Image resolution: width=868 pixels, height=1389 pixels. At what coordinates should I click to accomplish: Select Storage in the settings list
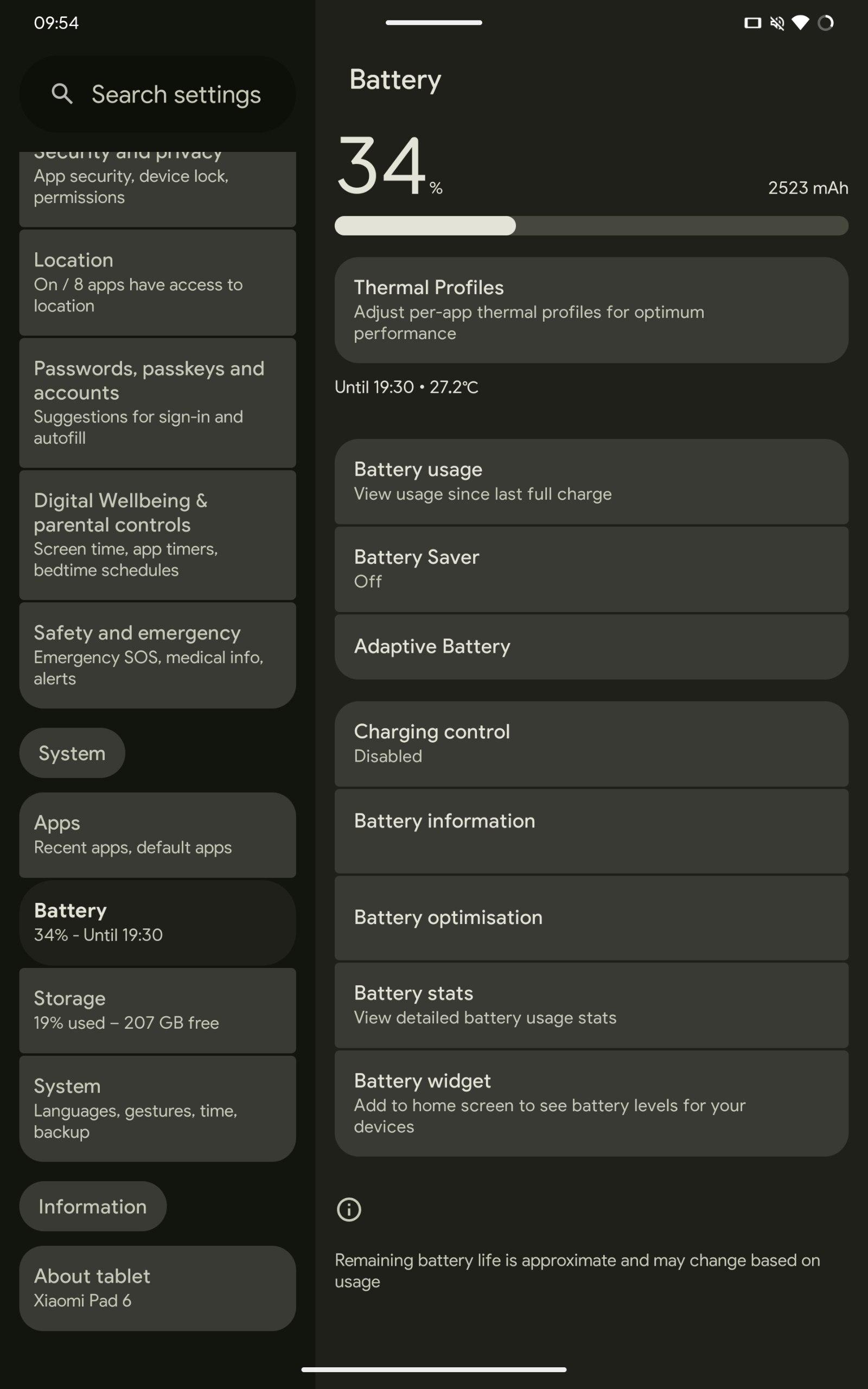tap(157, 1010)
